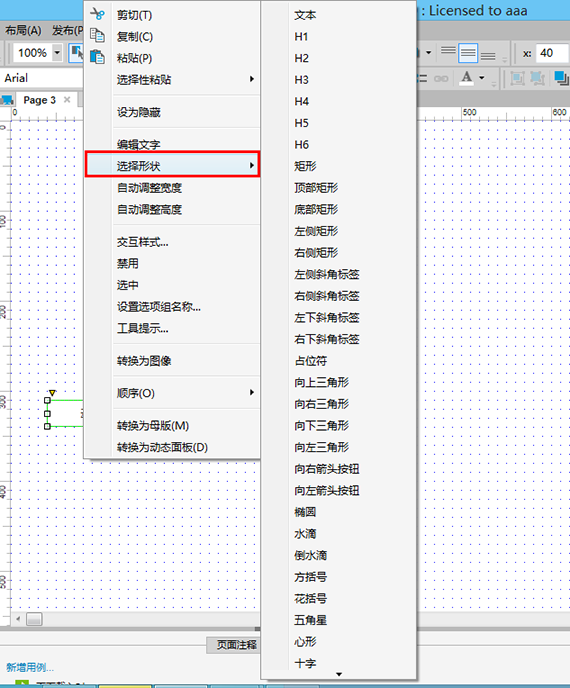
Task: Click the Group objects icon
Action: tap(517, 79)
